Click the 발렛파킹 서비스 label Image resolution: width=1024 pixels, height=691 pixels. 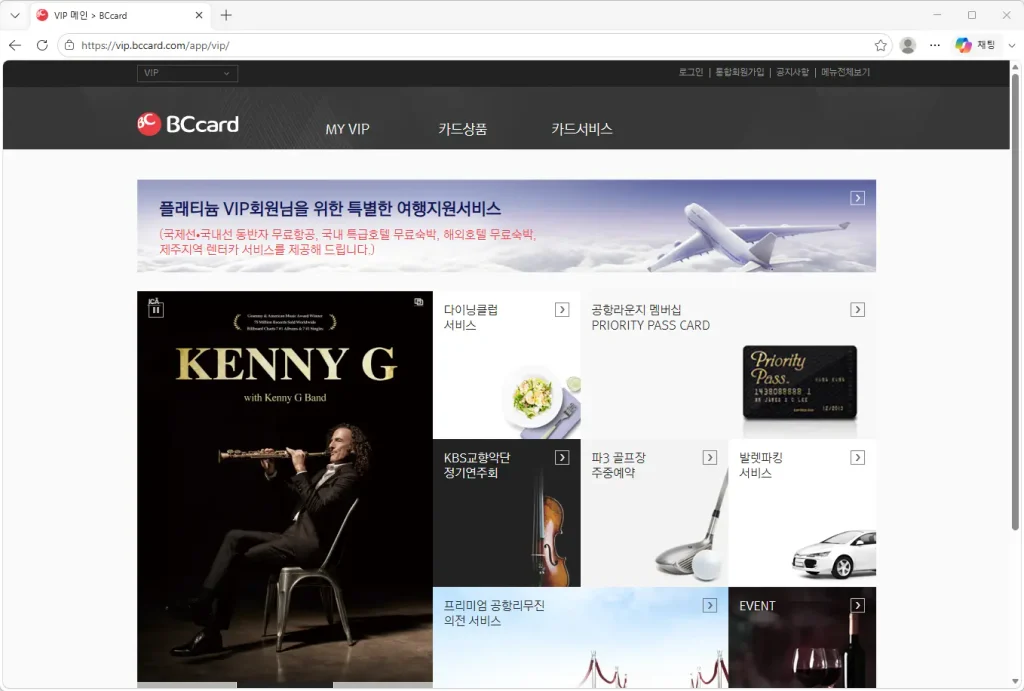click(x=760, y=465)
